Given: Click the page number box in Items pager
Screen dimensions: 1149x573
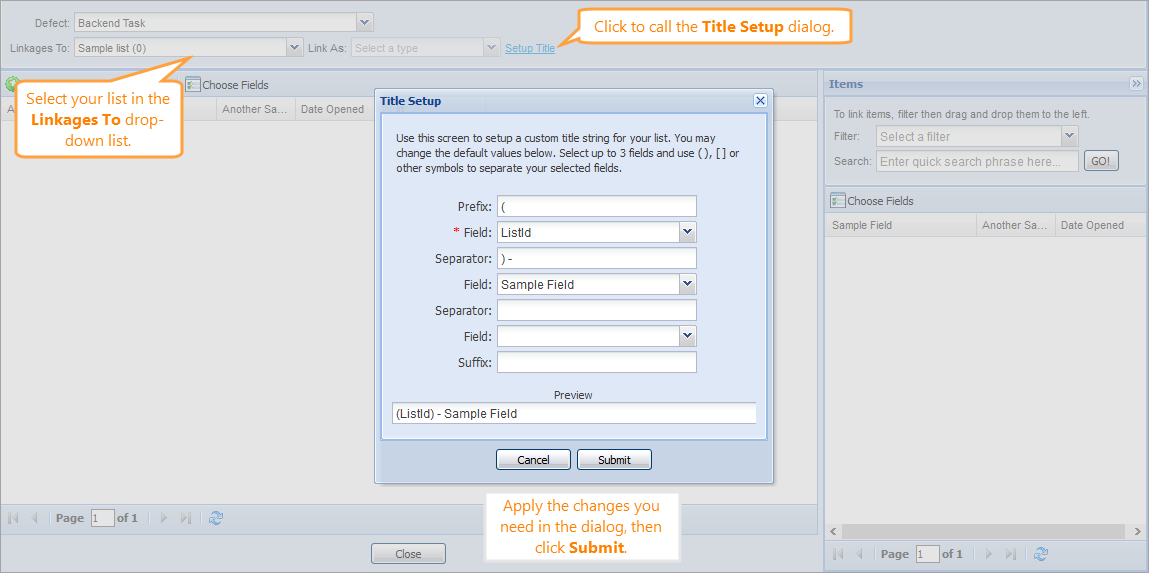Looking at the screenshot, I should [928, 554].
